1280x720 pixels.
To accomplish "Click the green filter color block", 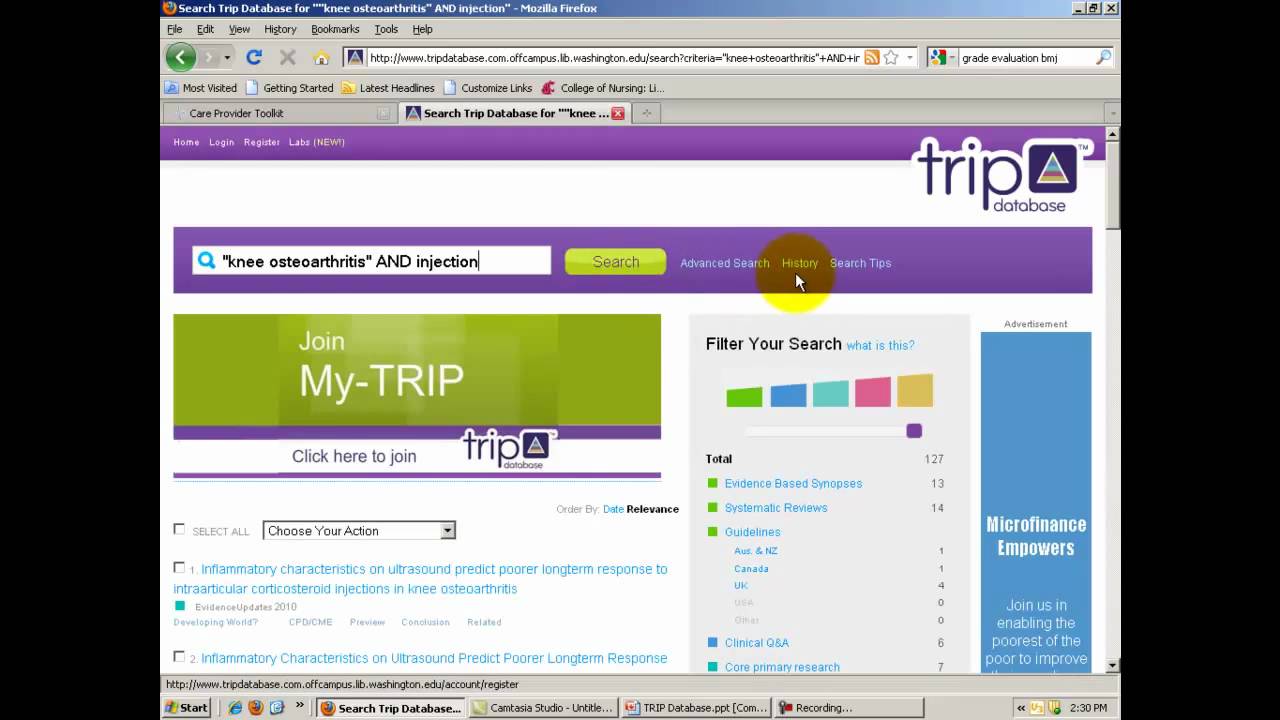I will click(744, 398).
